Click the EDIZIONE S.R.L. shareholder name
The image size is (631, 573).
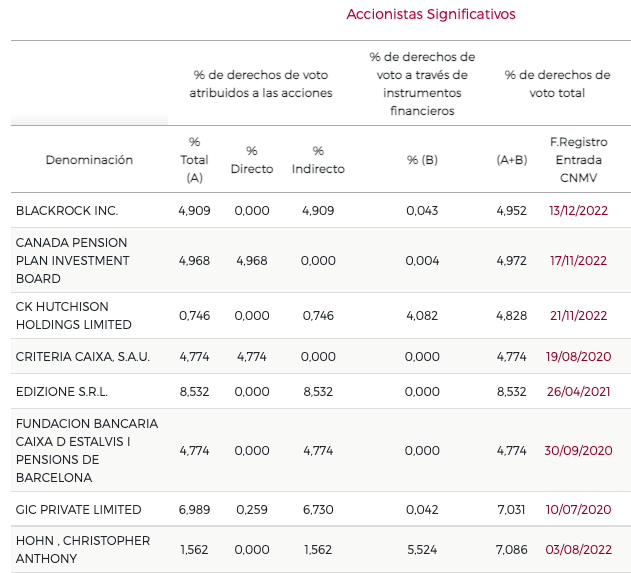[x=62, y=391]
